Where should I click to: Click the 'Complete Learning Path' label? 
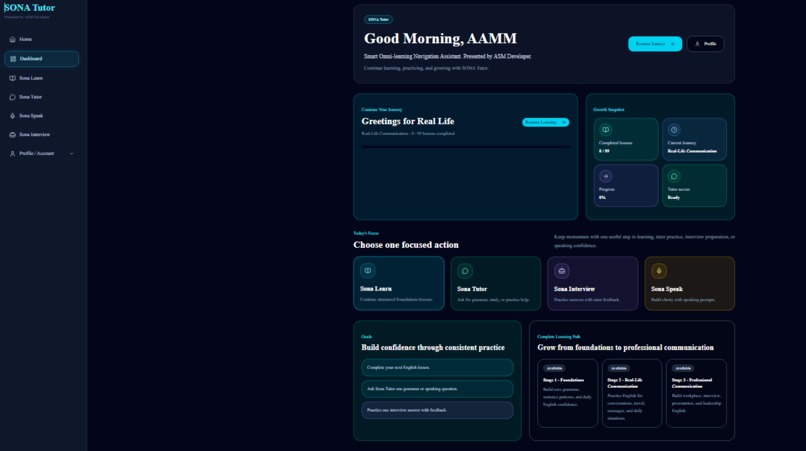point(559,337)
